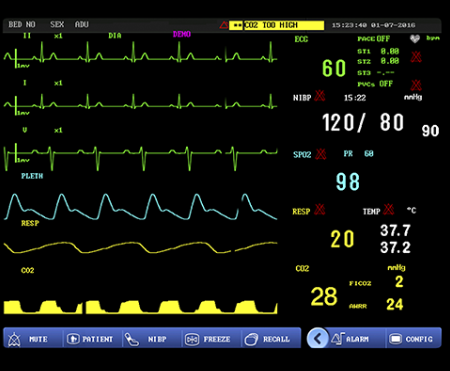Image resolution: width=450 pixels, height=371 pixels.
Task: Click the heart beat icon near bpm
Action: pos(415,39)
